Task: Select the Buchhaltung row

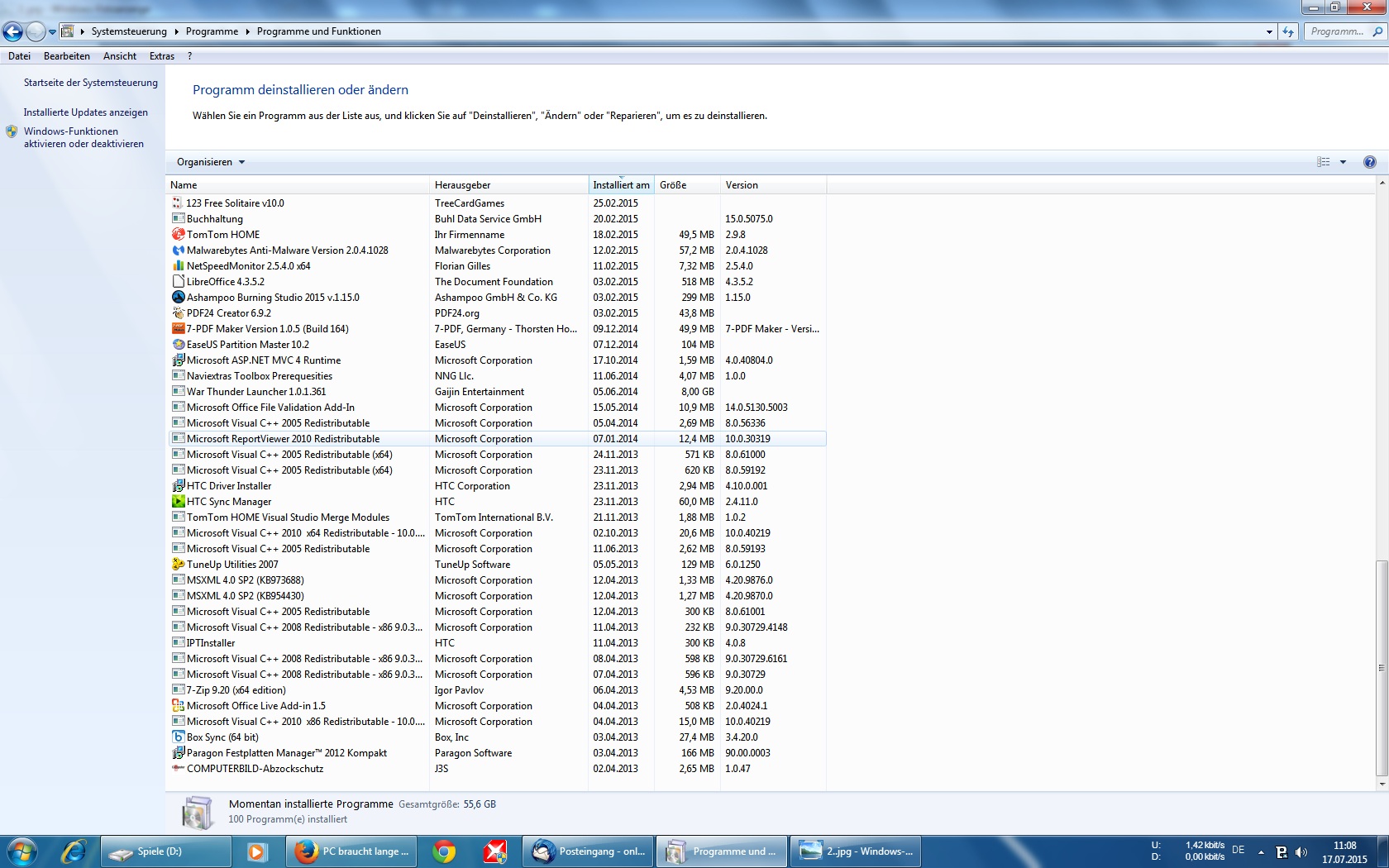Action: coord(497,218)
